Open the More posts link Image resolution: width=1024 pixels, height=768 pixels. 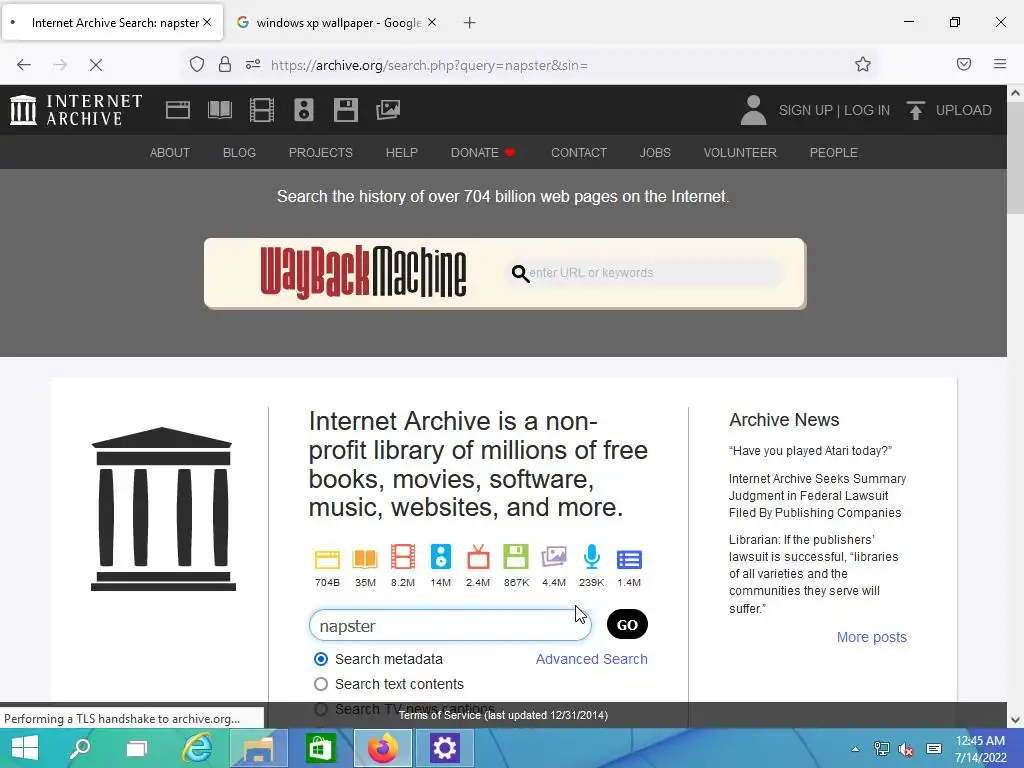[872, 637]
